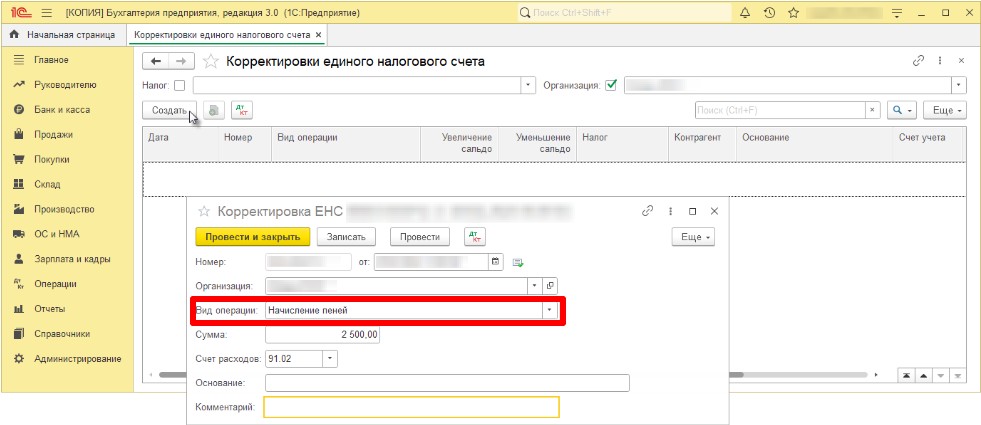This screenshot has width=981, height=425.
Task: Open calendar picker for document date
Action: (x=496, y=262)
